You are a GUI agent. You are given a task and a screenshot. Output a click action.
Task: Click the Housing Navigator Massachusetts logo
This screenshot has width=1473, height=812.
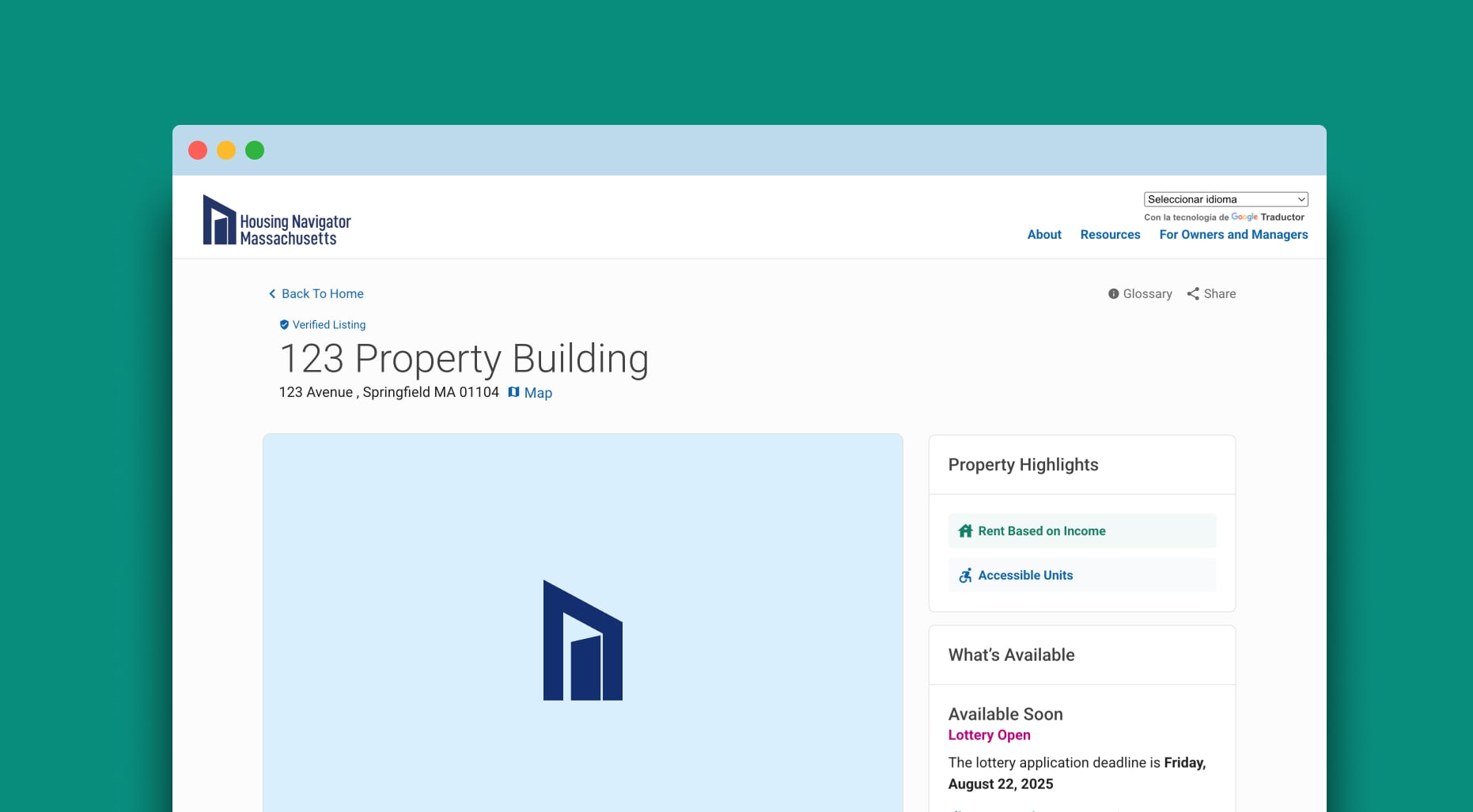pyautogui.click(x=276, y=221)
